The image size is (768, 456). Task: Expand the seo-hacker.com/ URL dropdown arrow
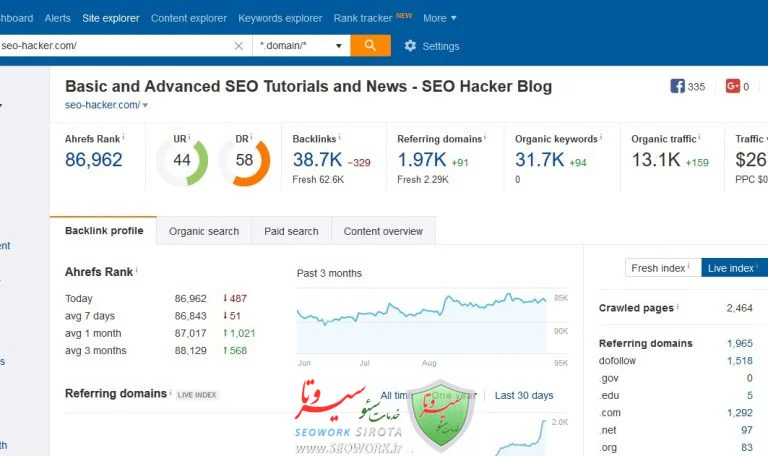[145, 105]
